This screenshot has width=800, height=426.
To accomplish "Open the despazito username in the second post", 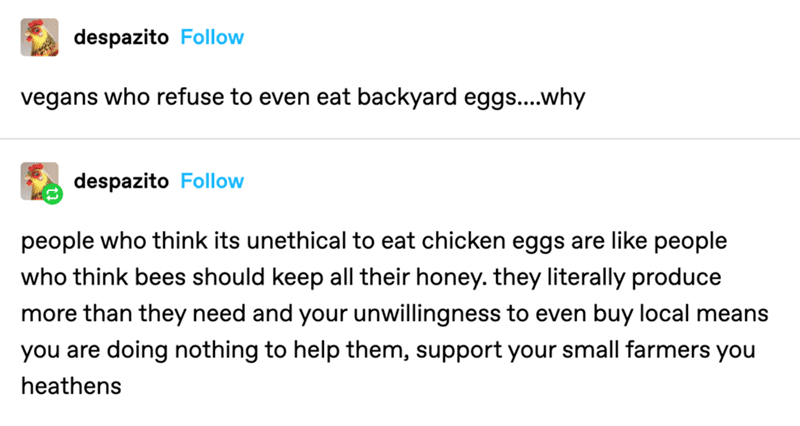I will (121, 181).
